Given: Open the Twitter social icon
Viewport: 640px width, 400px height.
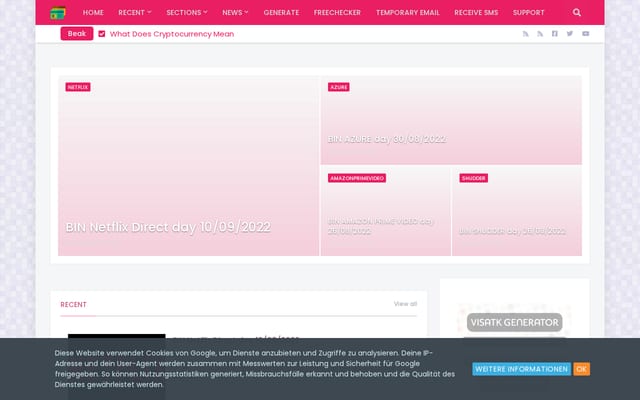Looking at the screenshot, I should [x=570, y=33].
